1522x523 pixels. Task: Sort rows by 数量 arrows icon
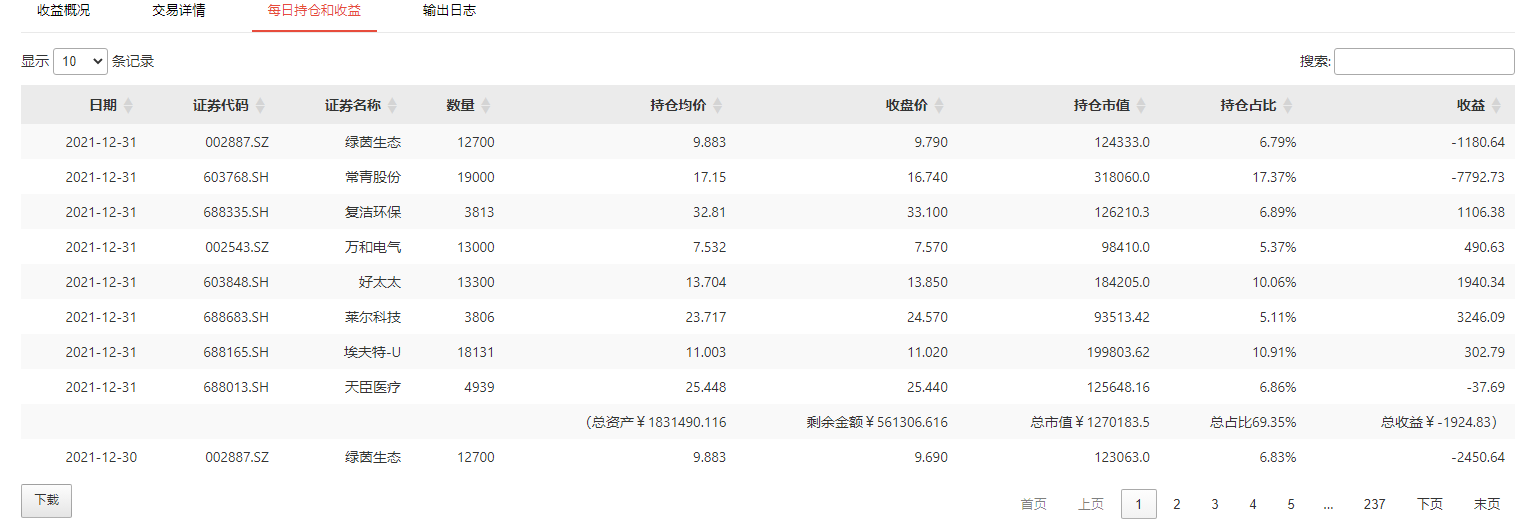[x=486, y=106]
